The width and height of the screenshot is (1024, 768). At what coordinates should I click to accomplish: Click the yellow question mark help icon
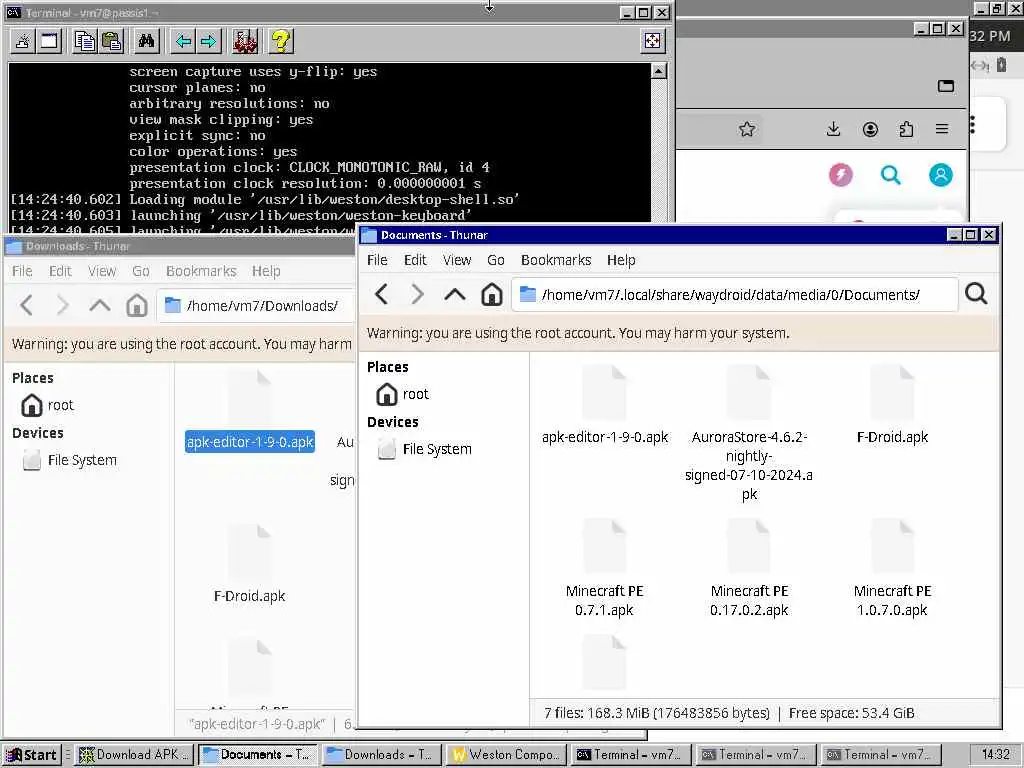[x=281, y=42]
